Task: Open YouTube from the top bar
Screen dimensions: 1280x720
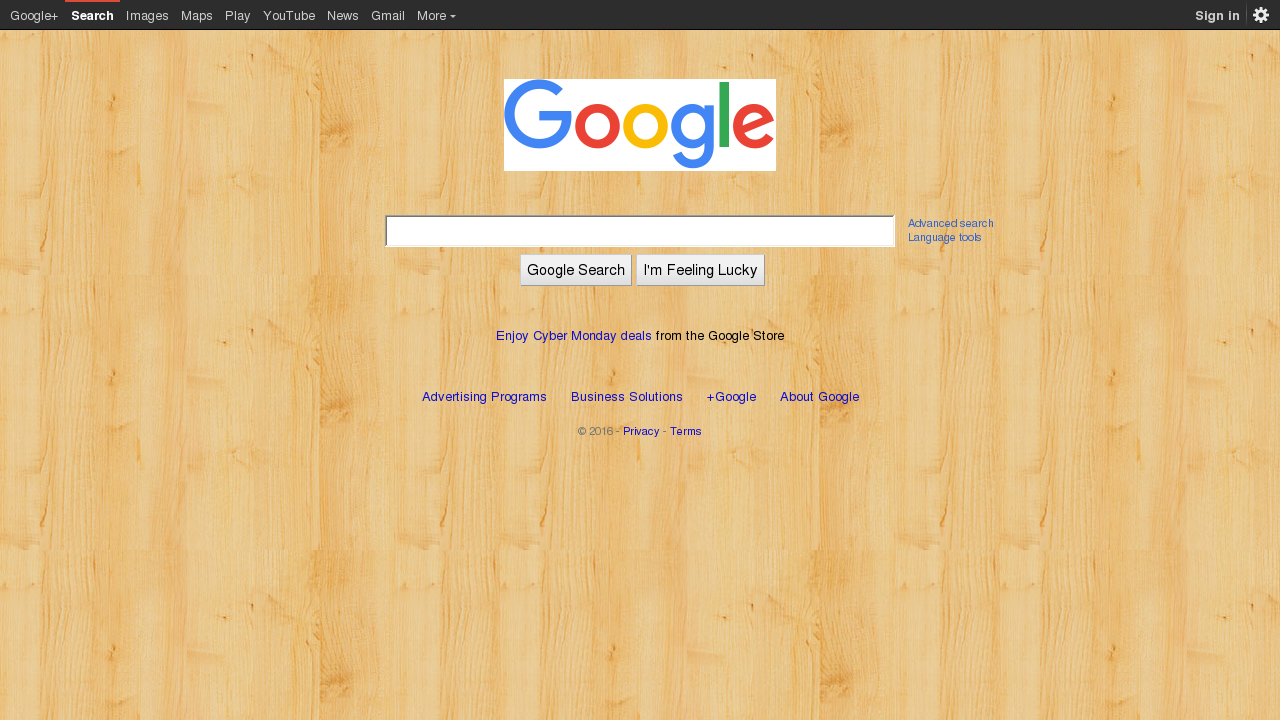Action: click(x=289, y=15)
